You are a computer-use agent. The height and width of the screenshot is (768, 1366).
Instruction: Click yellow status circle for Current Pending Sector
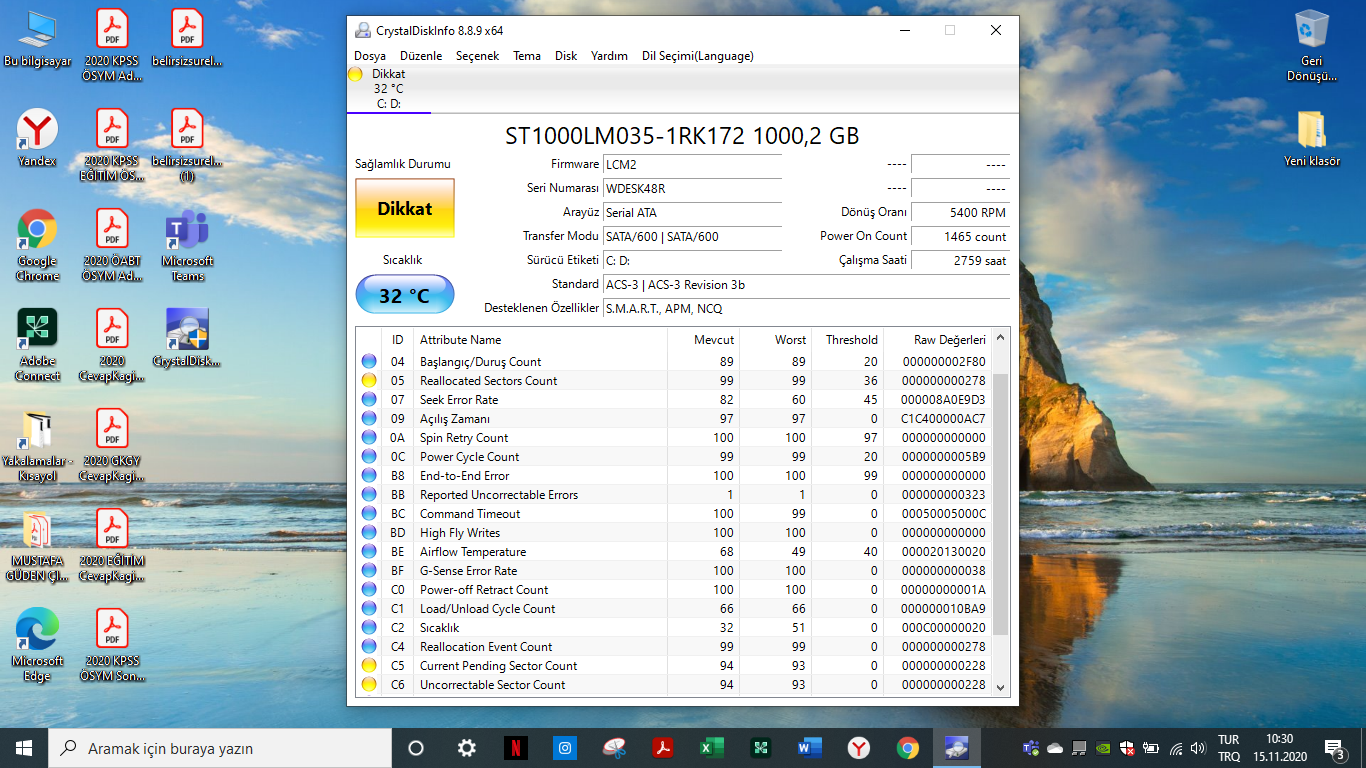(x=369, y=666)
